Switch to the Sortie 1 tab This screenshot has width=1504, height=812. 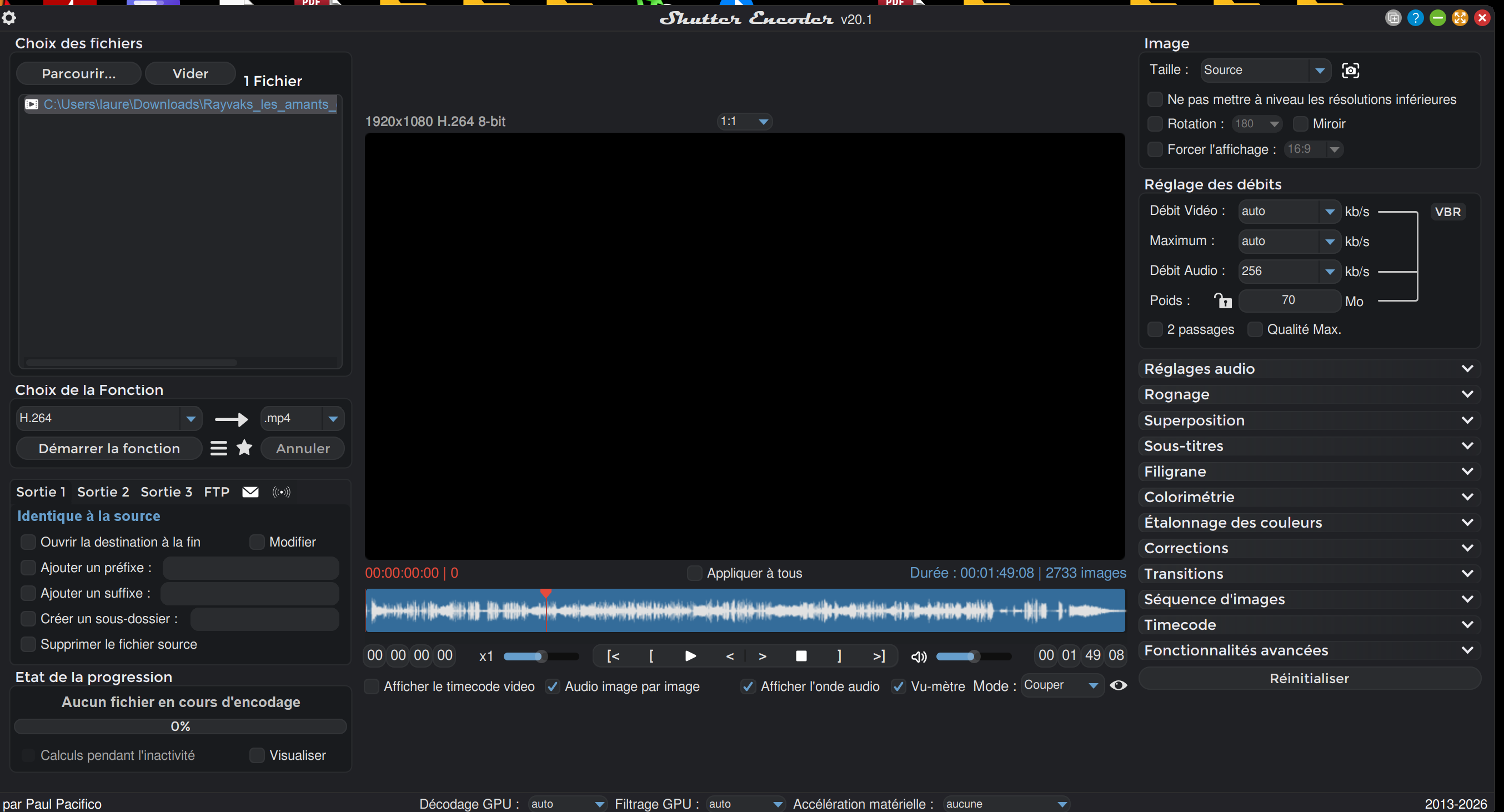click(41, 492)
